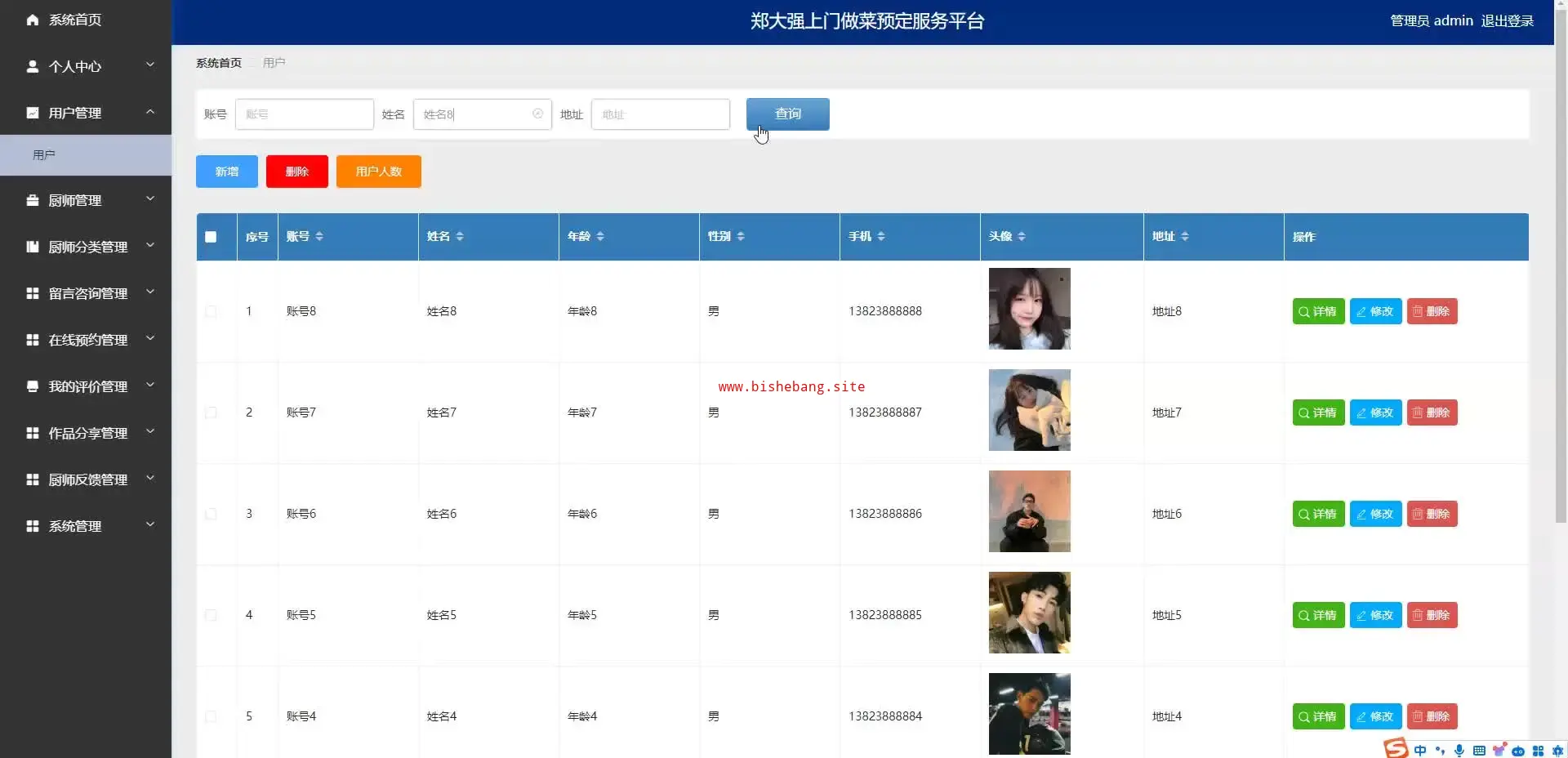Delete the 账号8 row
This screenshot has width=1568, height=758.
click(x=1432, y=311)
